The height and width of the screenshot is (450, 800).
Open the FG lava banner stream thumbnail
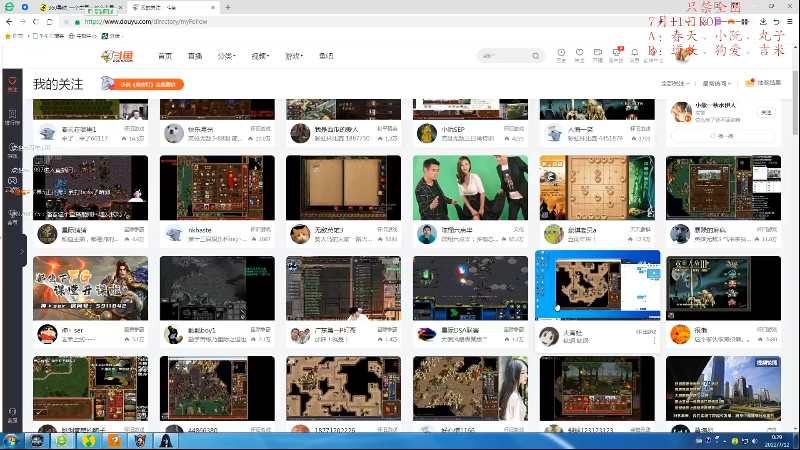(x=90, y=288)
